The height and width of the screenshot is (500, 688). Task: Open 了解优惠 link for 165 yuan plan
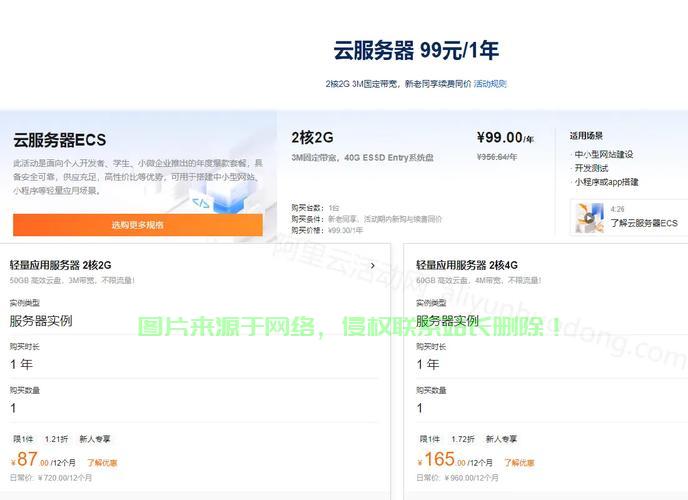click(x=518, y=463)
